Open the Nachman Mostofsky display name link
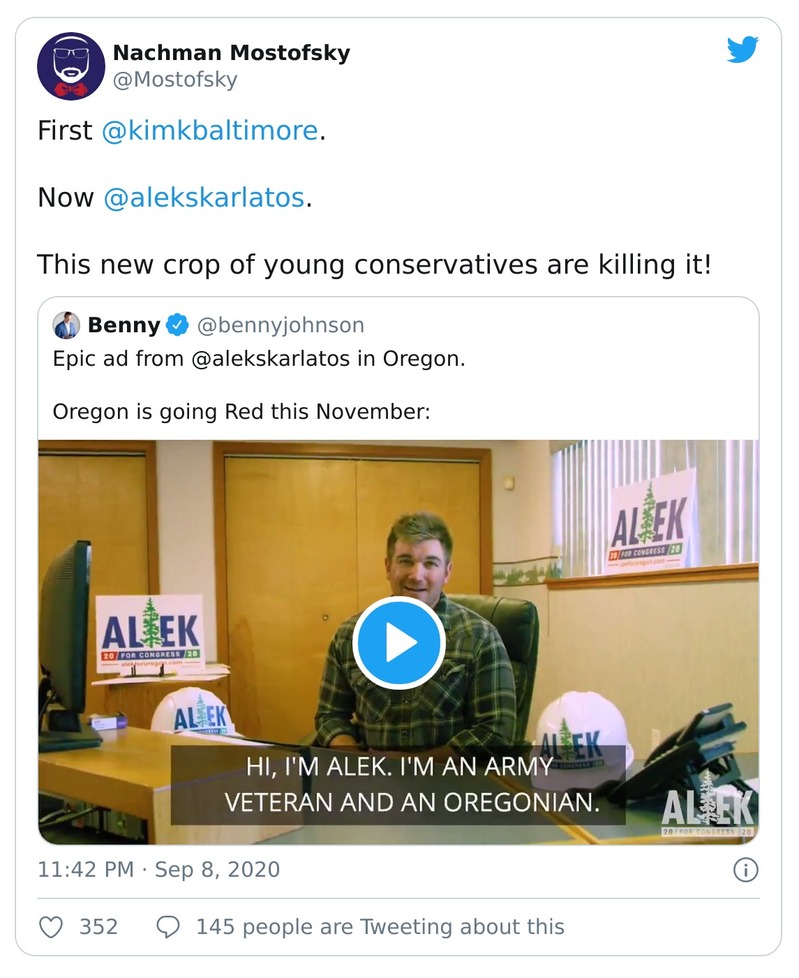 click(x=231, y=53)
